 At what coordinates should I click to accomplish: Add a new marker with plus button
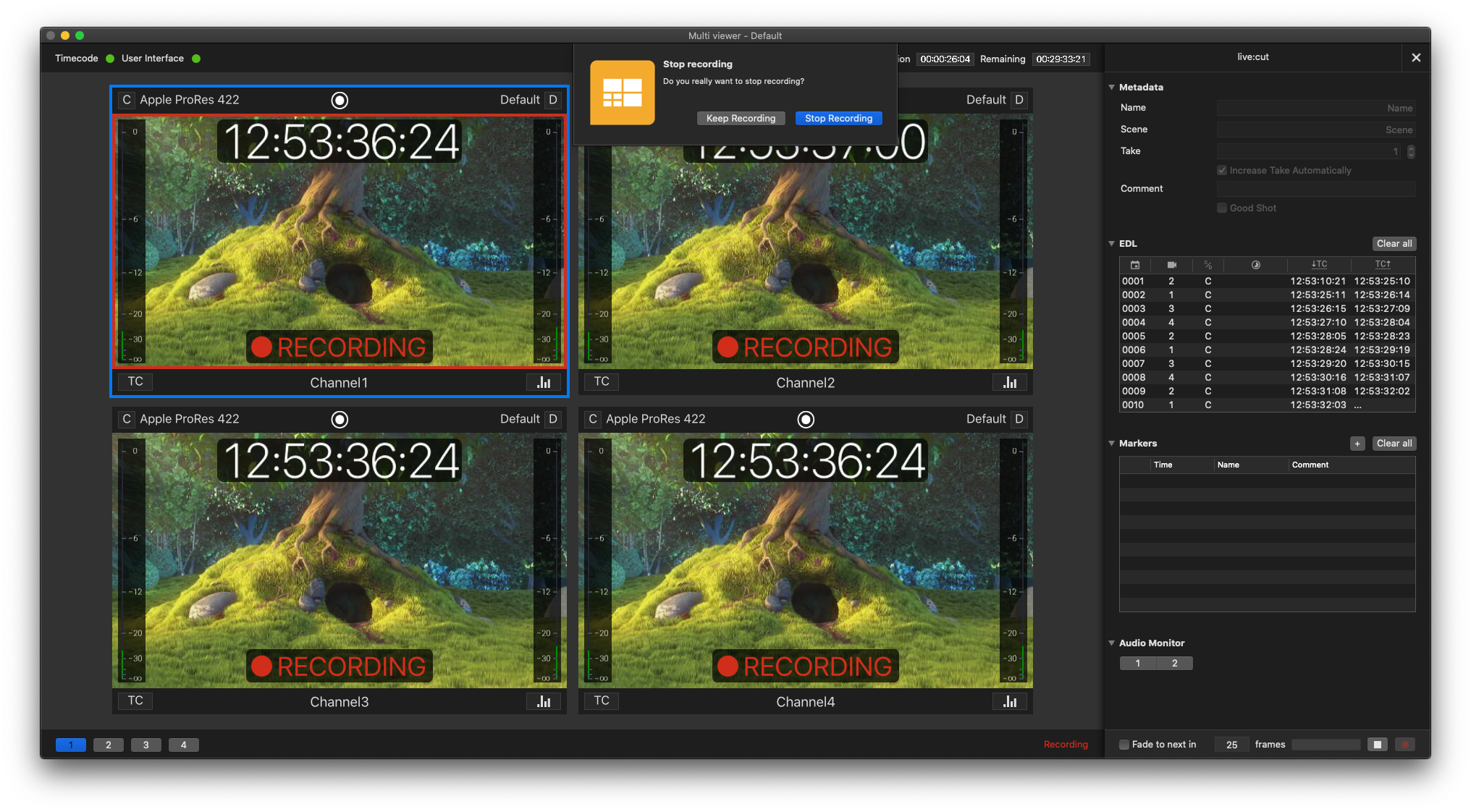point(1357,444)
